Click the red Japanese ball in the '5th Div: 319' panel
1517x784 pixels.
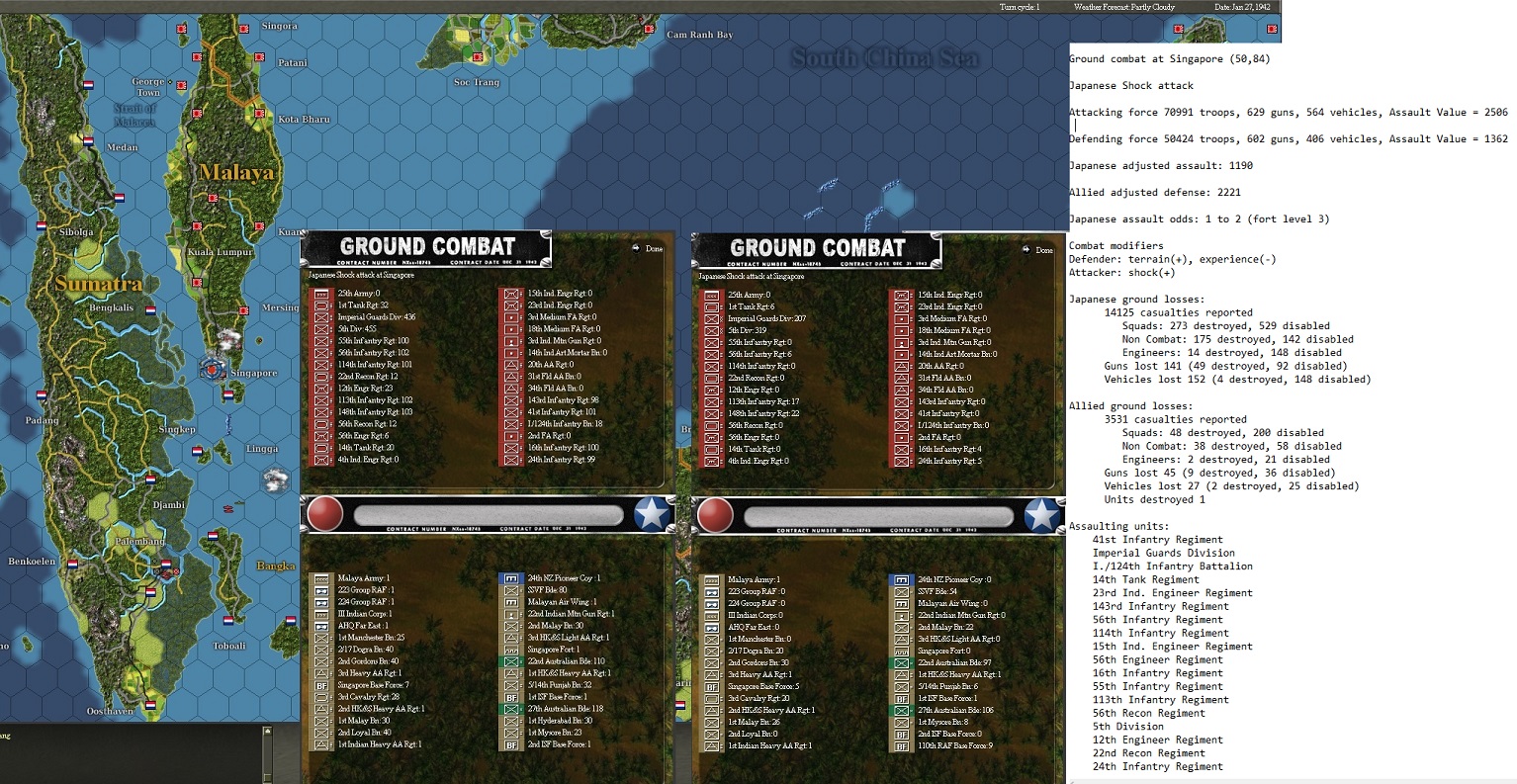pyautogui.click(x=715, y=515)
